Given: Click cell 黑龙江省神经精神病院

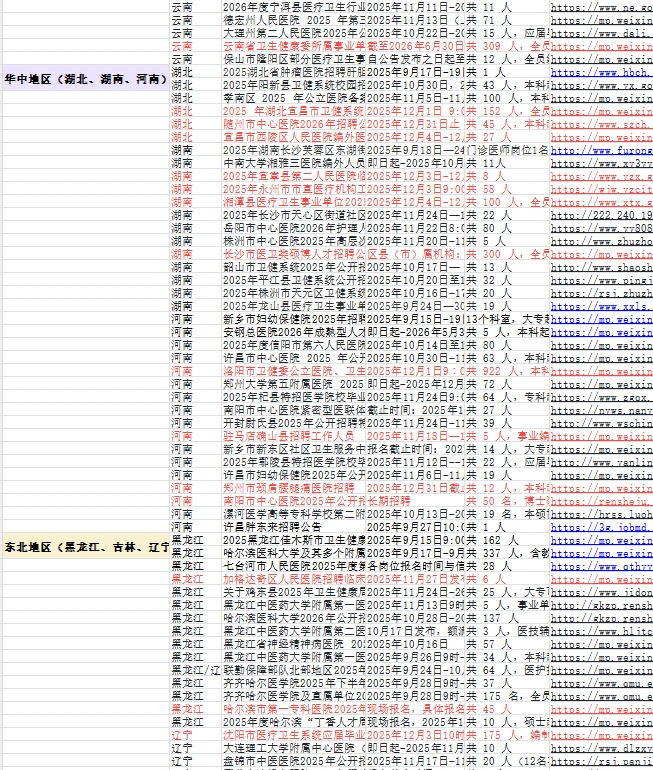Looking at the screenshot, I should [x=294, y=644].
